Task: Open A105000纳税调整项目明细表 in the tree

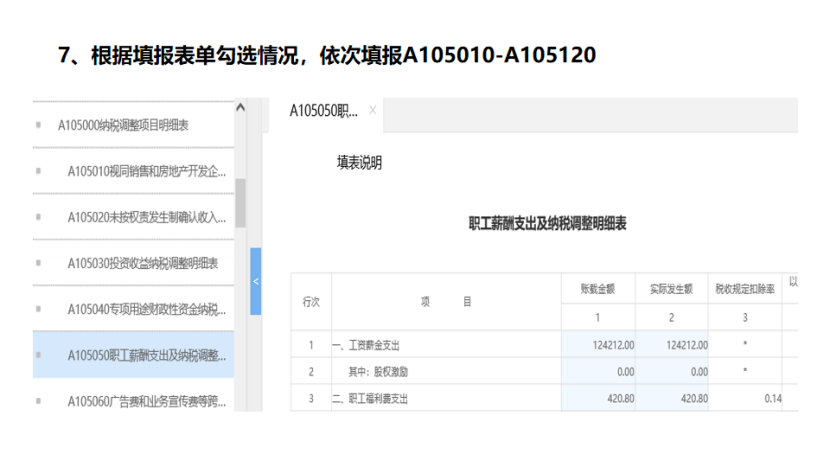Action: click(123, 125)
